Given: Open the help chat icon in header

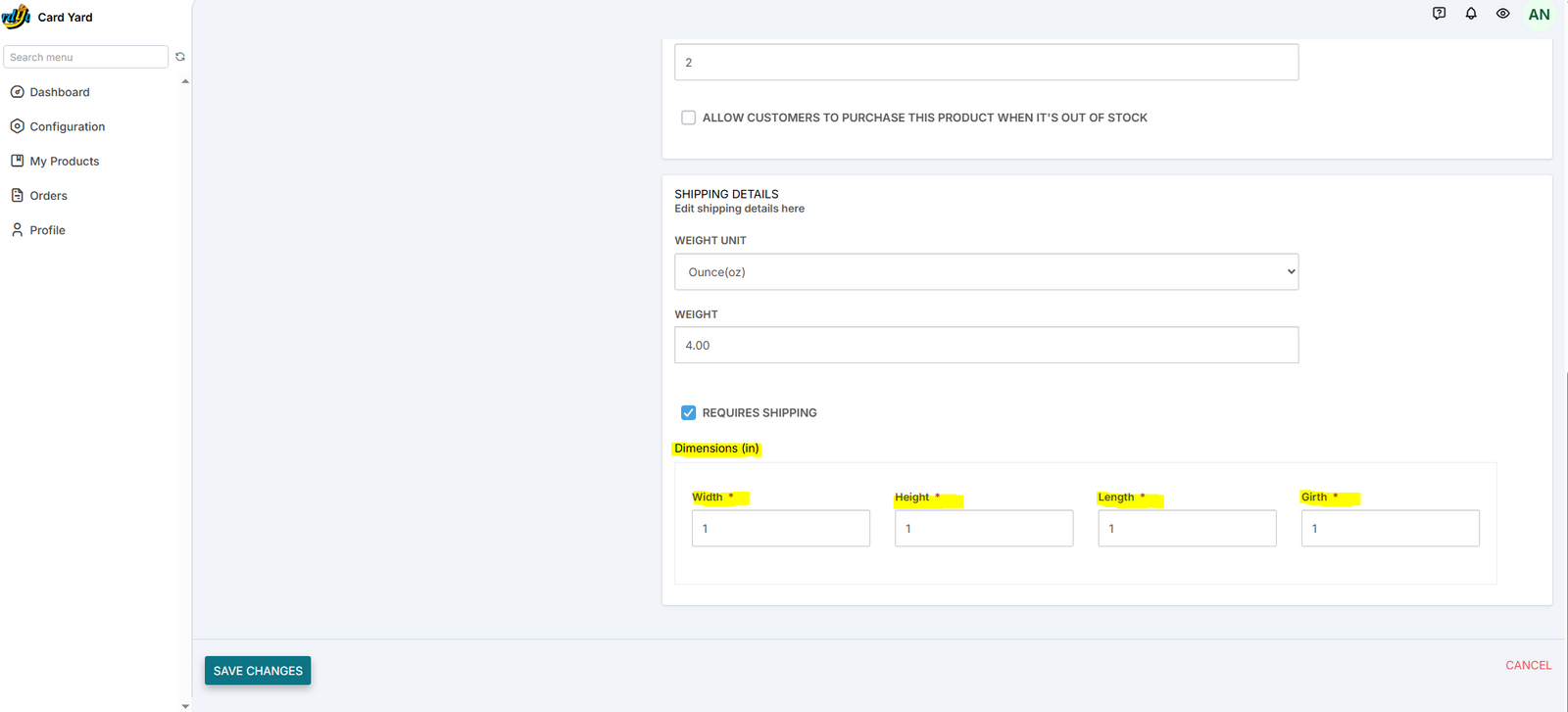Looking at the screenshot, I should coord(1439,14).
